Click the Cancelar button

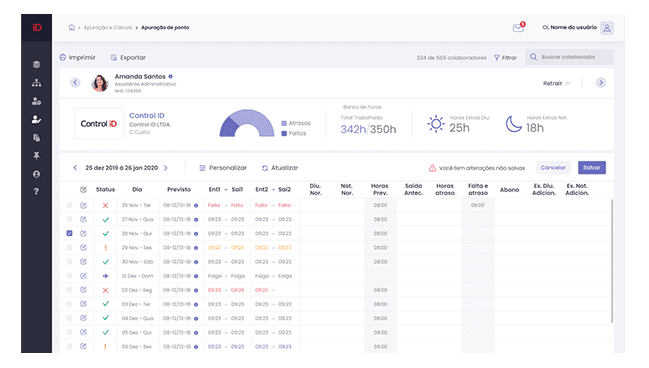(553, 168)
